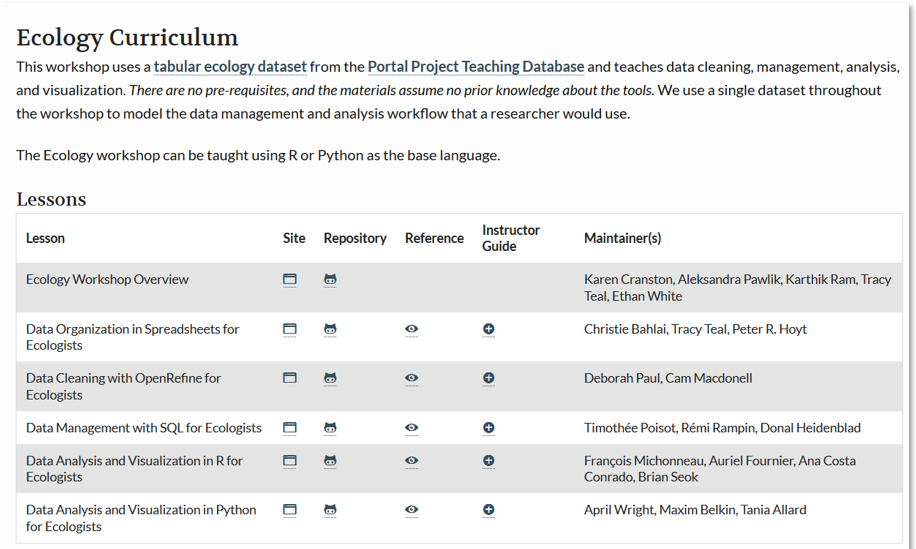Open instructor guide plus icon for R lesson
Screen dimensions: 916x549
488,461
